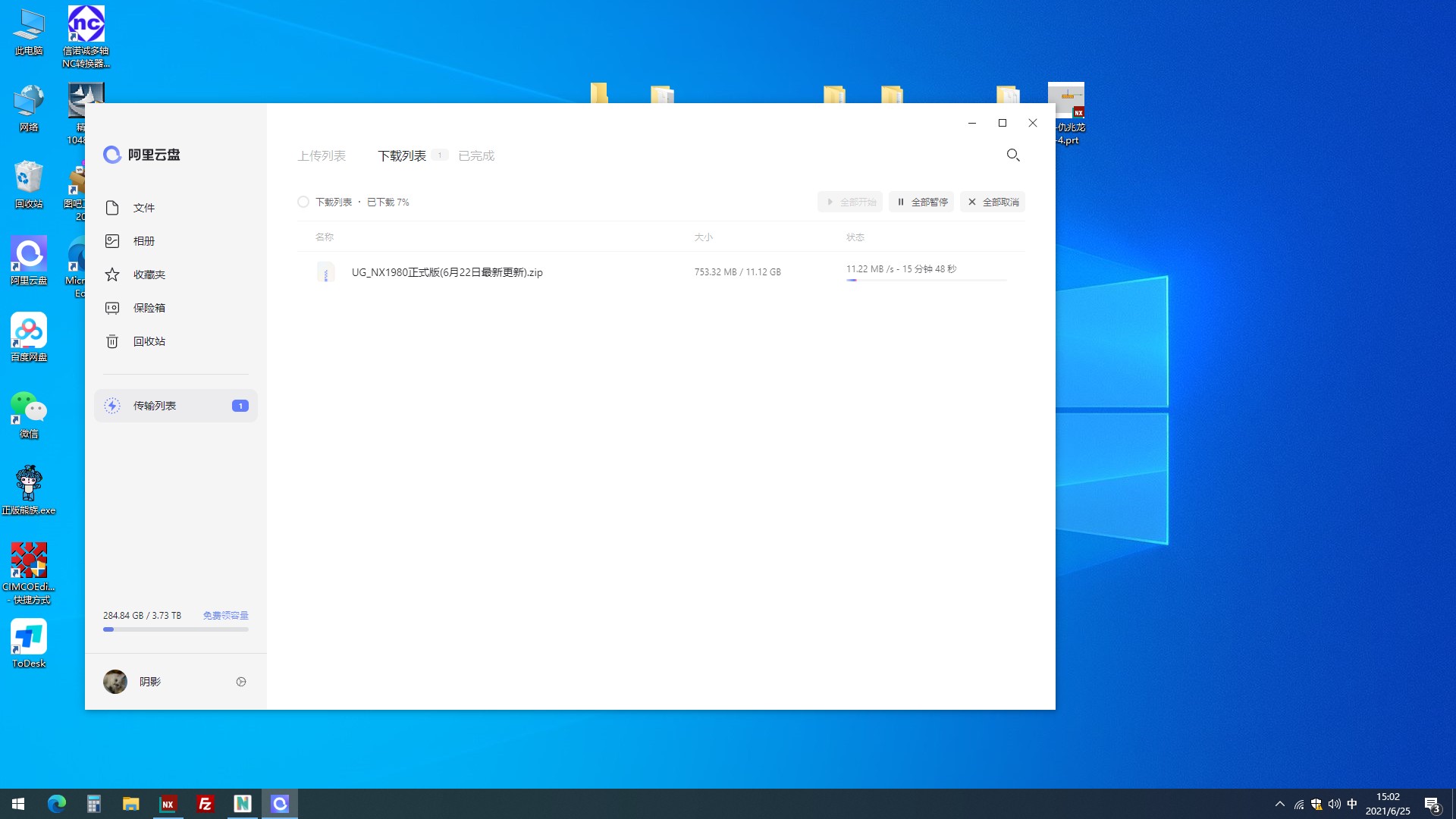Open the 收藏夹 favorites section

coord(176,275)
